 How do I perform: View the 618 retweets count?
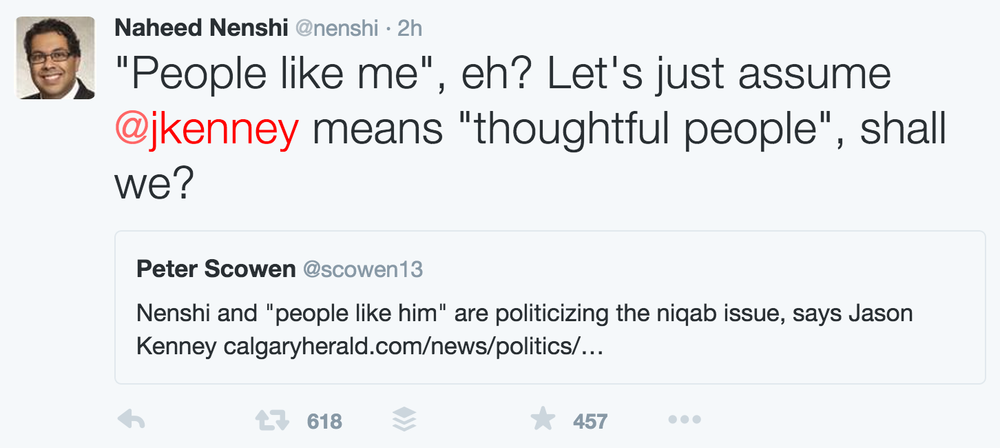[x=324, y=421]
